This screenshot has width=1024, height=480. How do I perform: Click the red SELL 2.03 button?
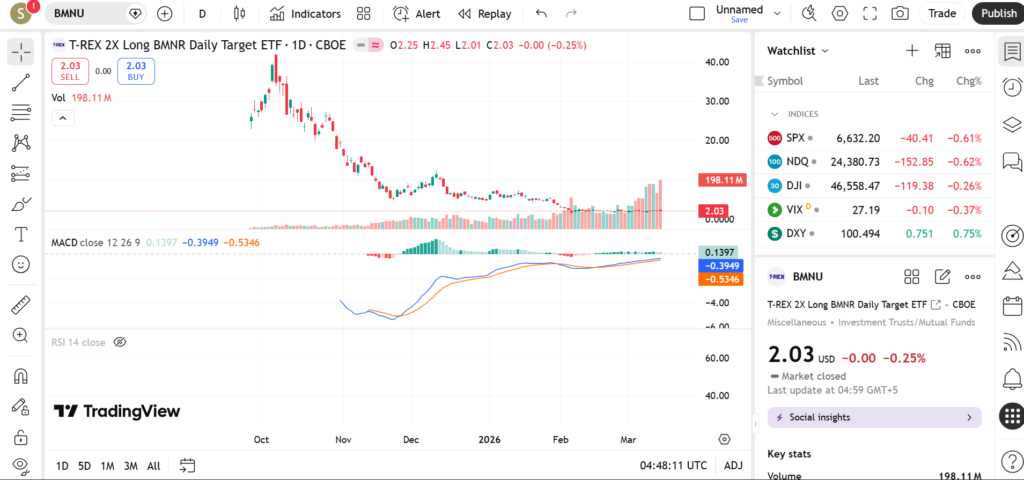[70, 71]
